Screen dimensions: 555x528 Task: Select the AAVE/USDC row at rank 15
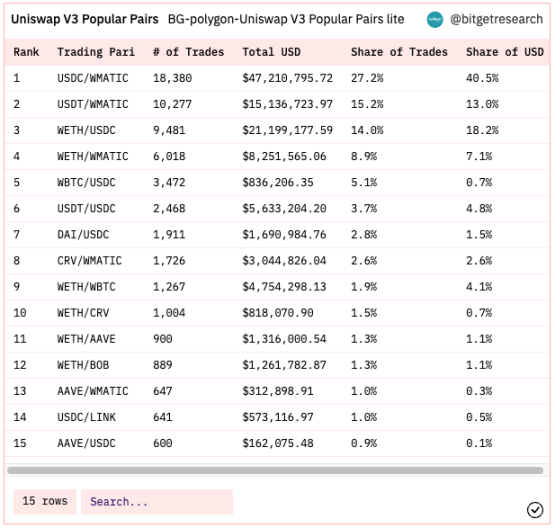[x=277, y=443]
